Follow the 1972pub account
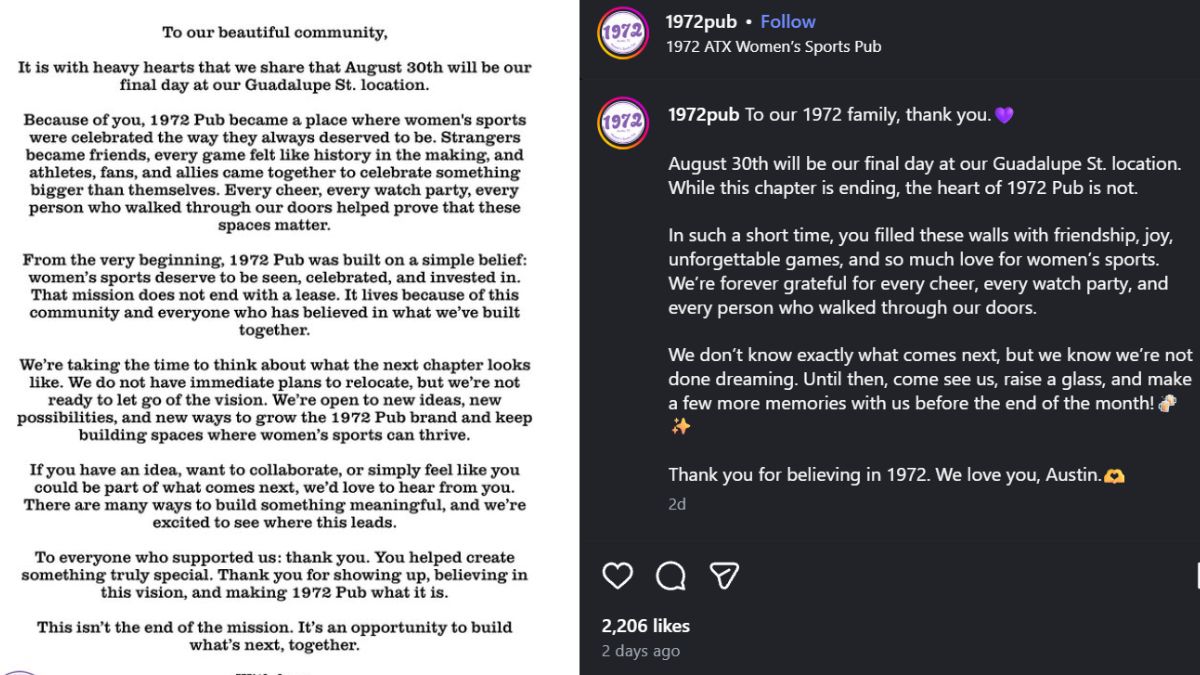Image resolution: width=1200 pixels, height=675 pixels. 788,21
